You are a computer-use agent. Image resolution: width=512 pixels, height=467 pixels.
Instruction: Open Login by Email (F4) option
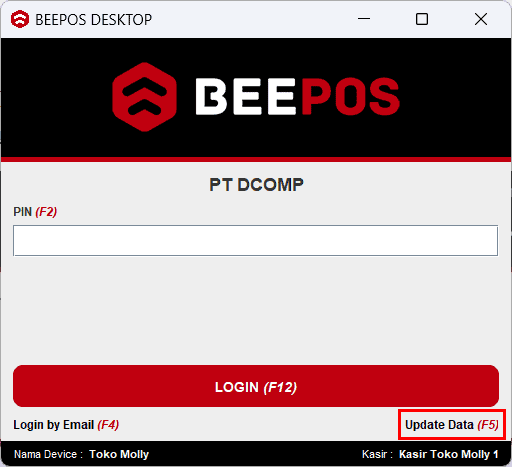click(66, 425)
